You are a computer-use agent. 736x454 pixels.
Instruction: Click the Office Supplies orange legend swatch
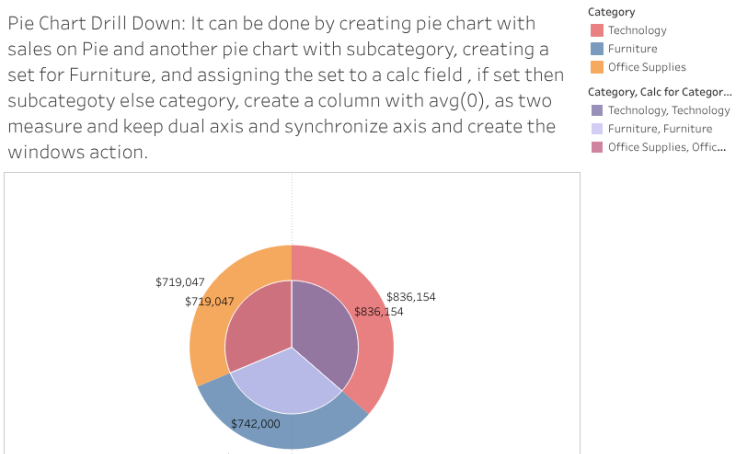pos(595,67)
